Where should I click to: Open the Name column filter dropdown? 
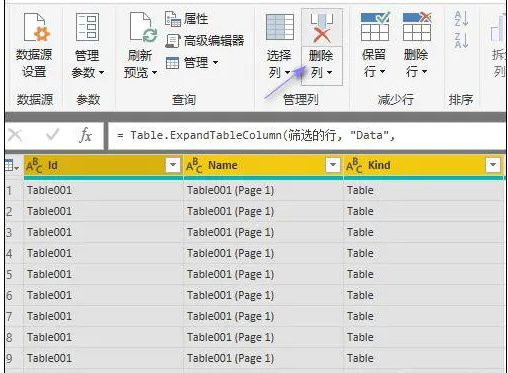coord(333,165)
